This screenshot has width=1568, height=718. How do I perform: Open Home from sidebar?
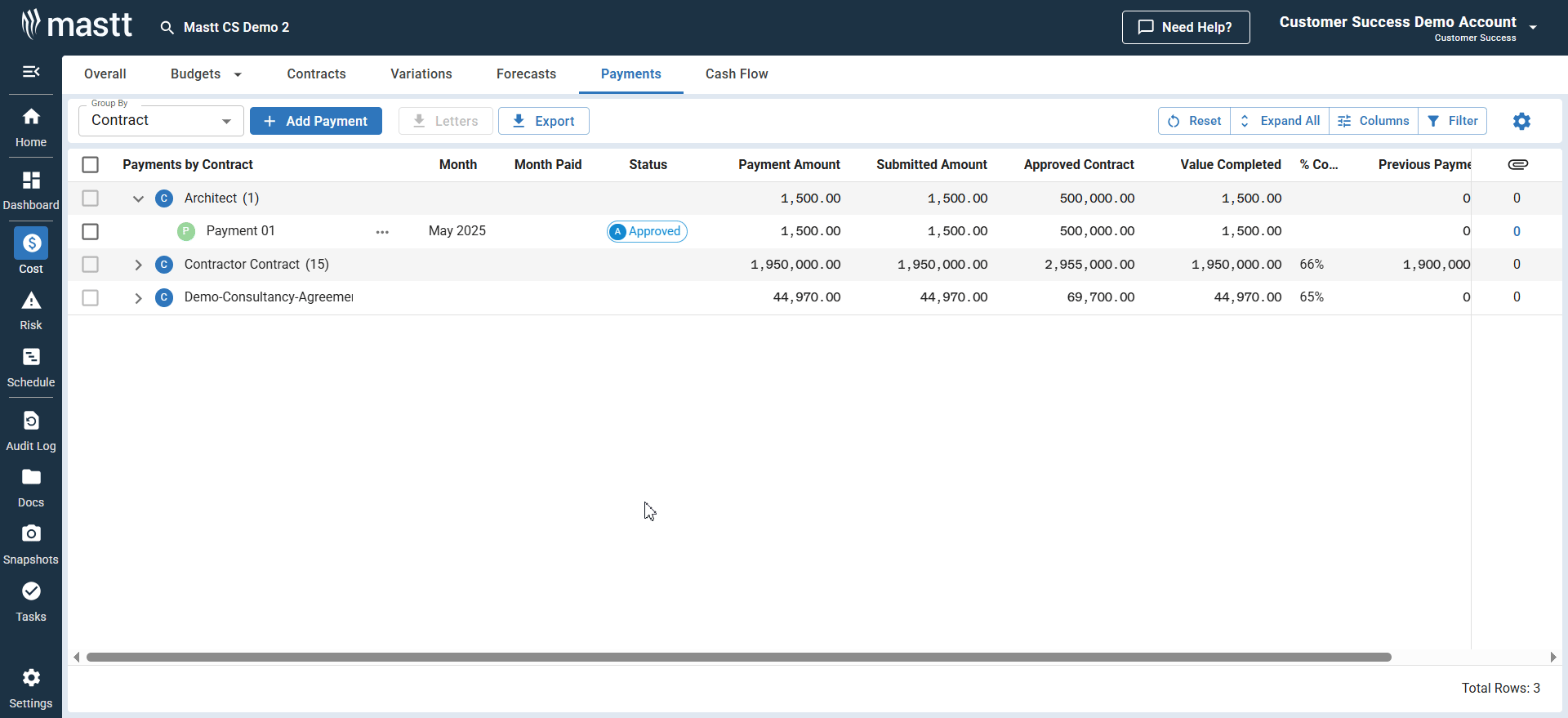coord(31,127)
